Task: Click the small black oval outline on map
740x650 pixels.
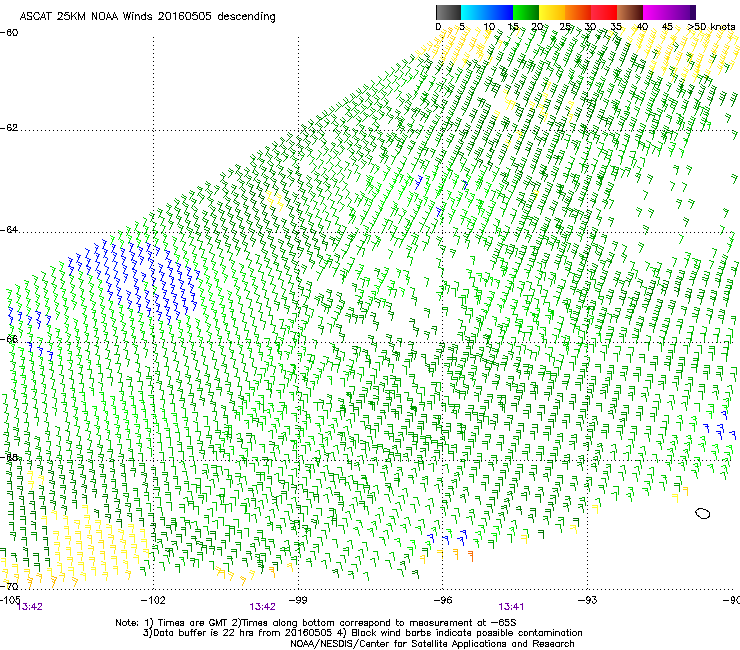Action: 703,514
